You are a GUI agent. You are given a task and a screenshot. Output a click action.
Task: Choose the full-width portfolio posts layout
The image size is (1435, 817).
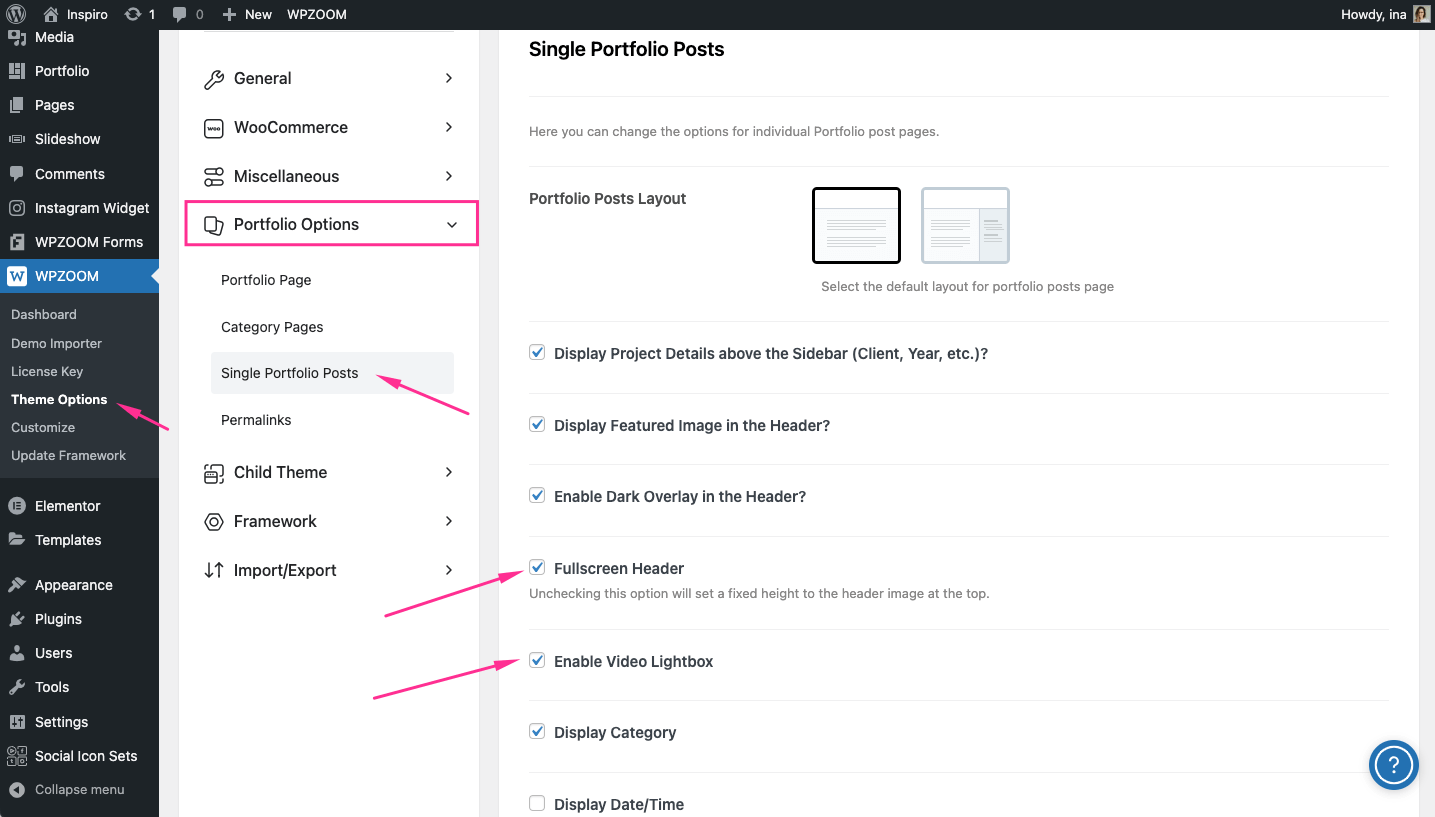(x=856, y=225)
